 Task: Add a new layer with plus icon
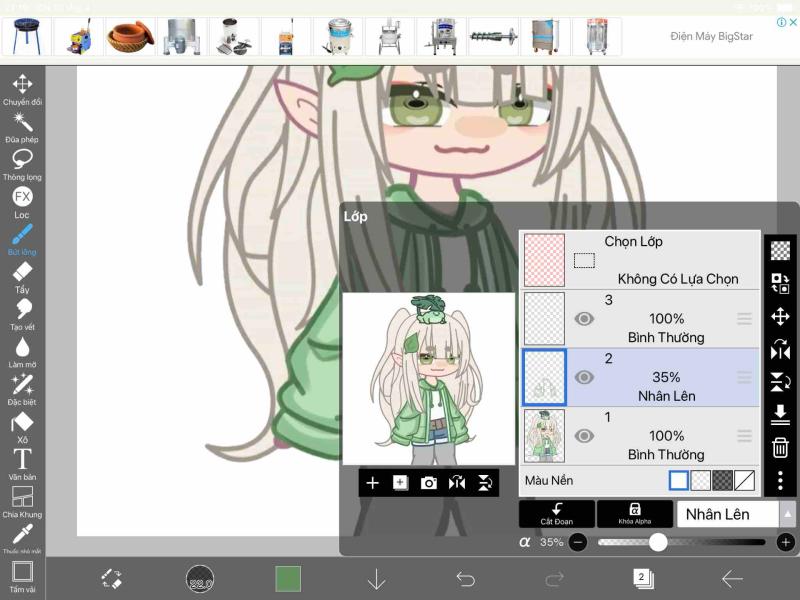pos(372,483)
